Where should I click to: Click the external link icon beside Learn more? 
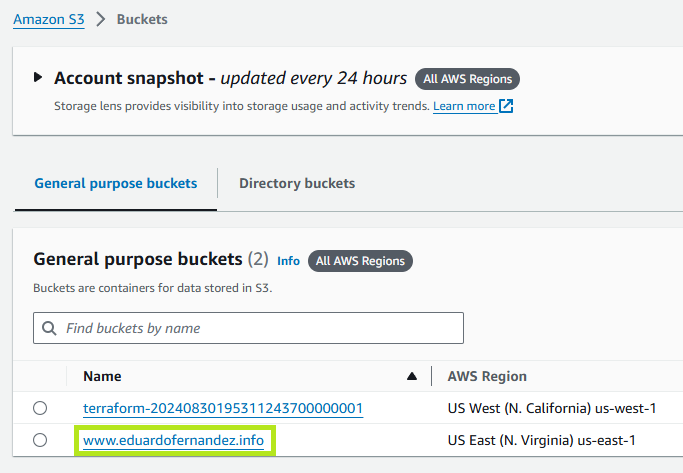click(x=506, y=106)
